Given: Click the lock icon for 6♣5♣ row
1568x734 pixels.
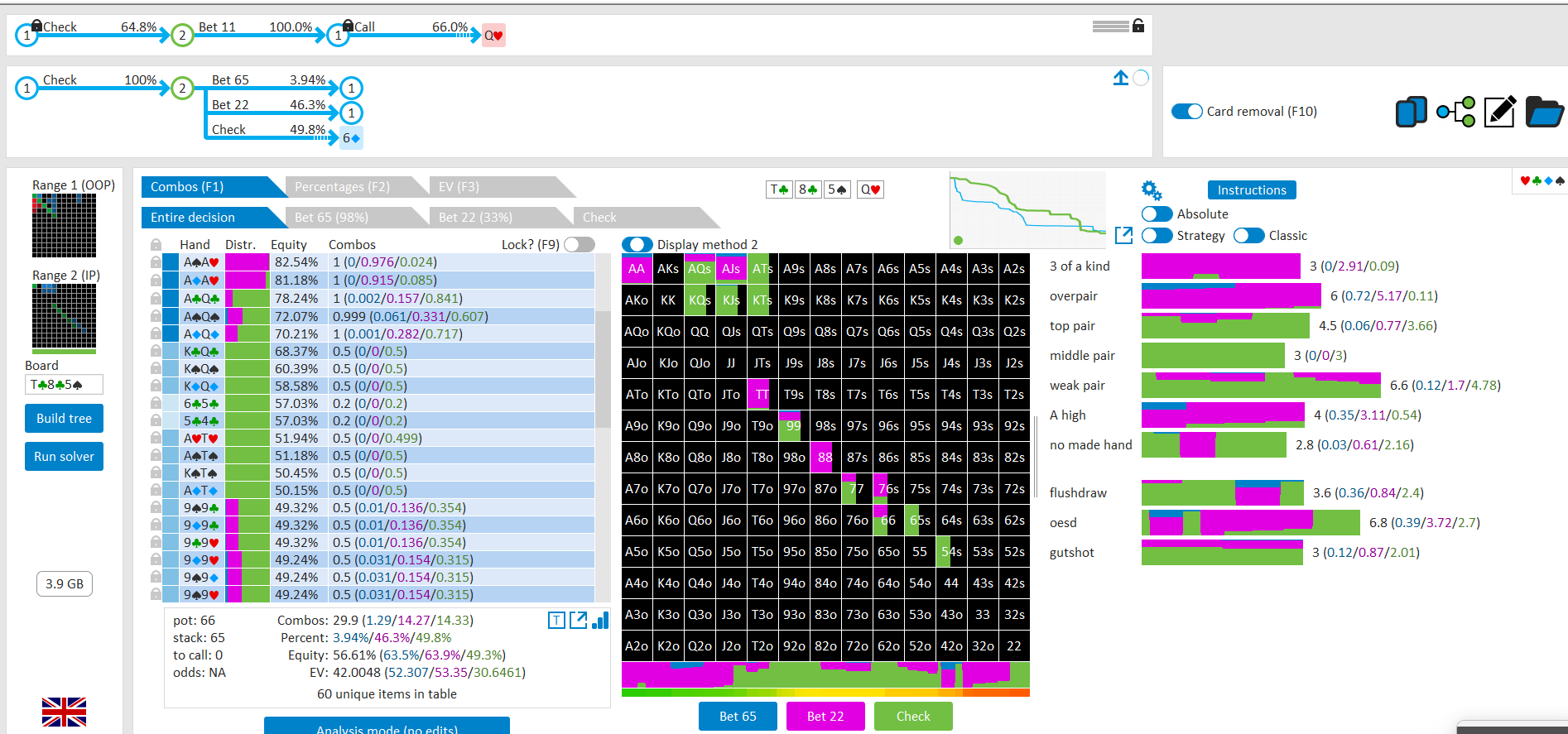Looking at the screenshot, I should click(x=156, y=403).
